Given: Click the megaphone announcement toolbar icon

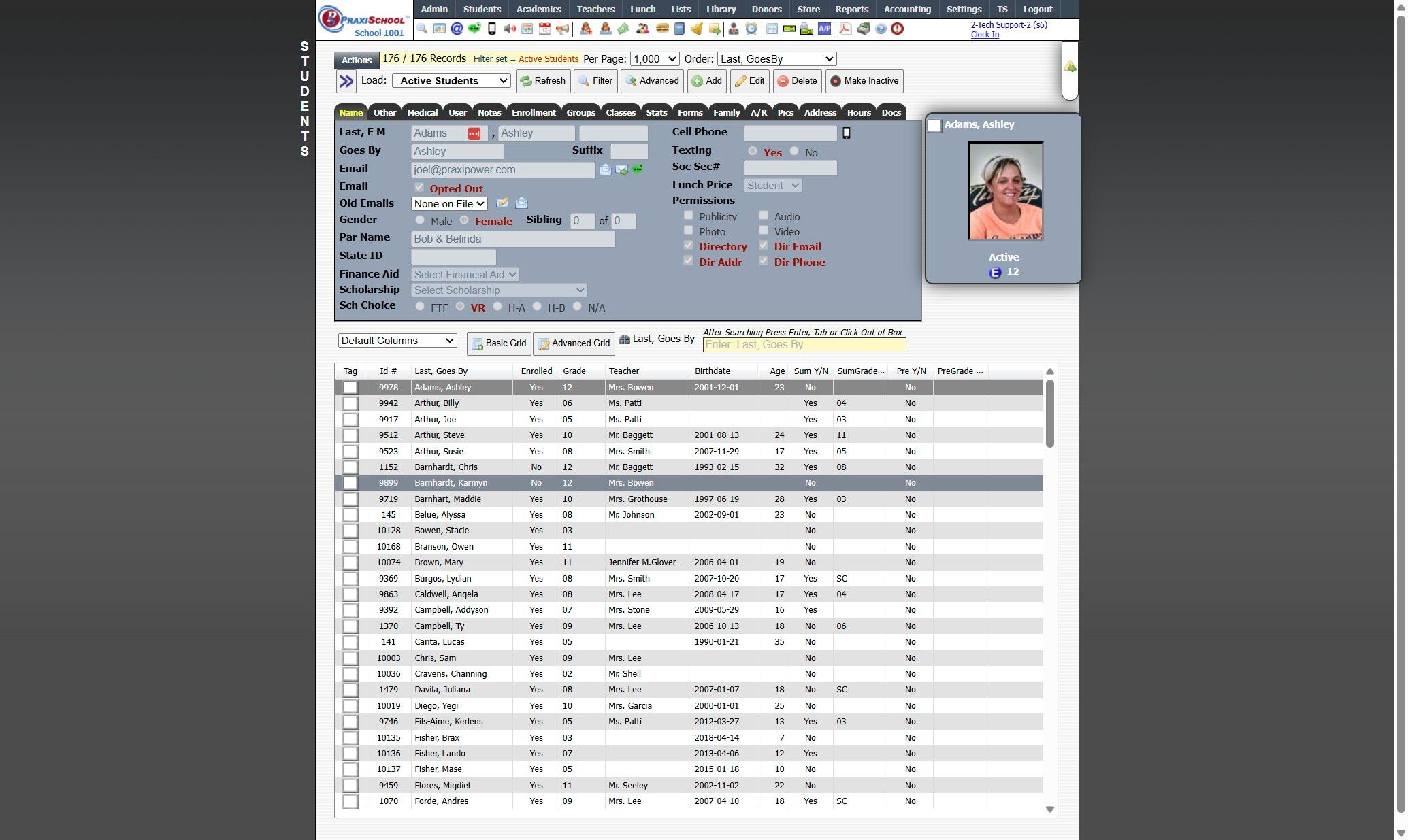Looking at the screenshot, I should pos(562,29).
